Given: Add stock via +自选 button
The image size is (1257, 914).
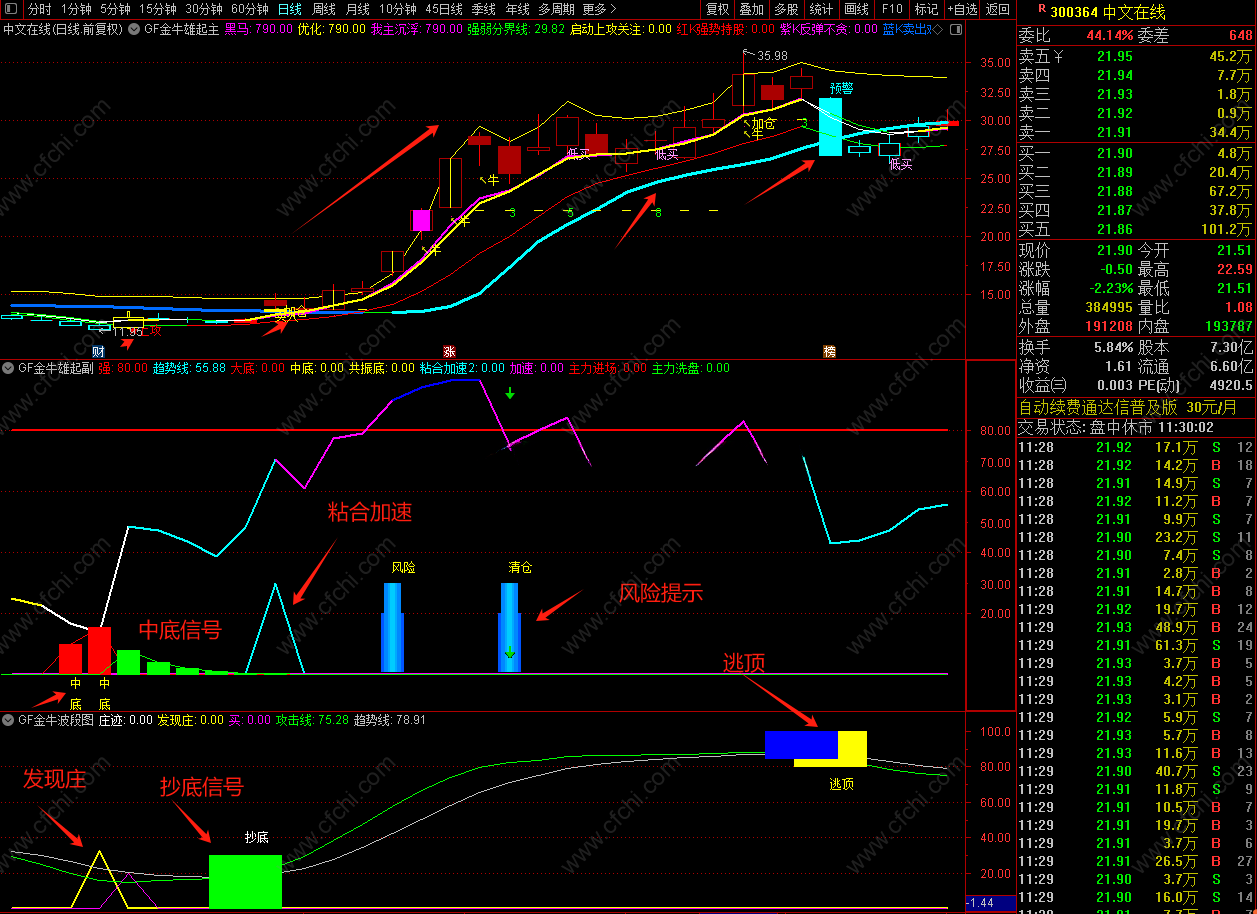Looking at the screenshot, I should pyautogui.click(x=962, y=9).
